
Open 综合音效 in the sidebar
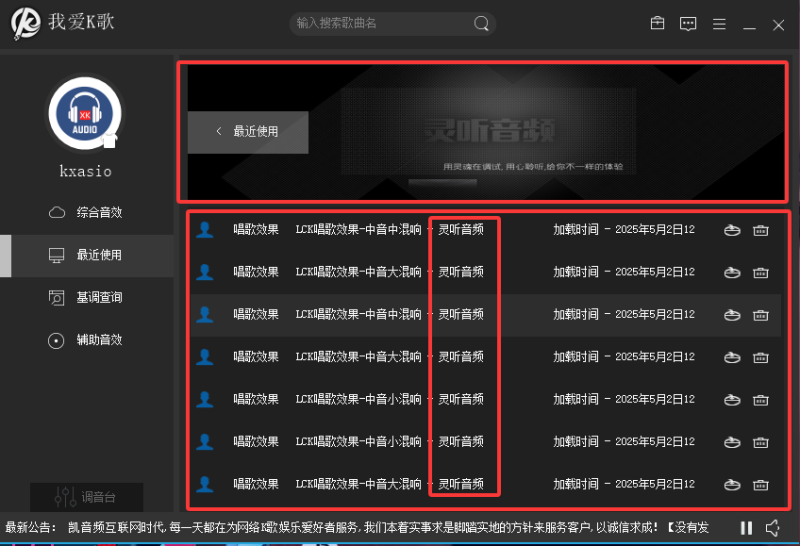(87, 212)
